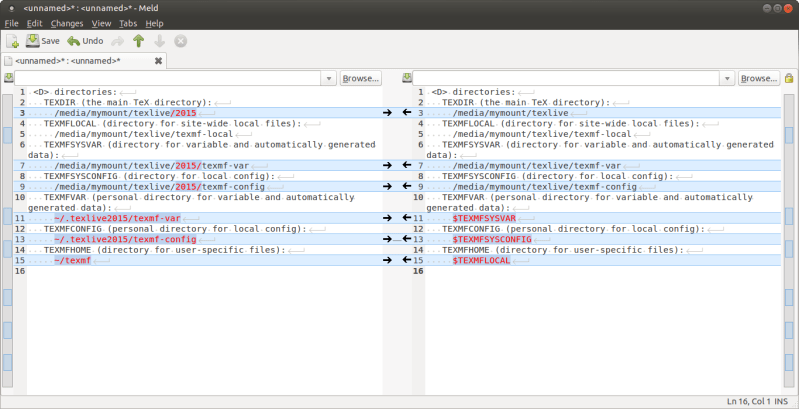Pull line 3 change to left

407,113
